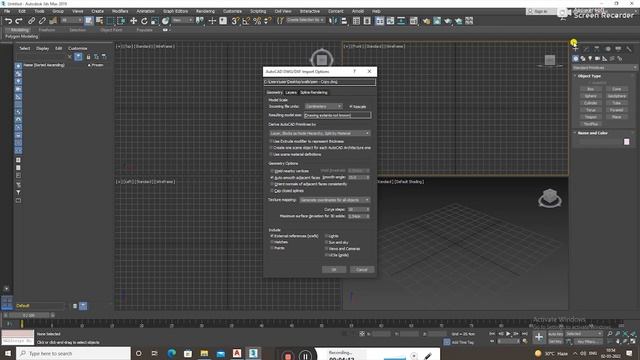This screenshot has height=360, width=640.
Task: Click the Undo arrow in main toolbar
Action: point(8,21)
